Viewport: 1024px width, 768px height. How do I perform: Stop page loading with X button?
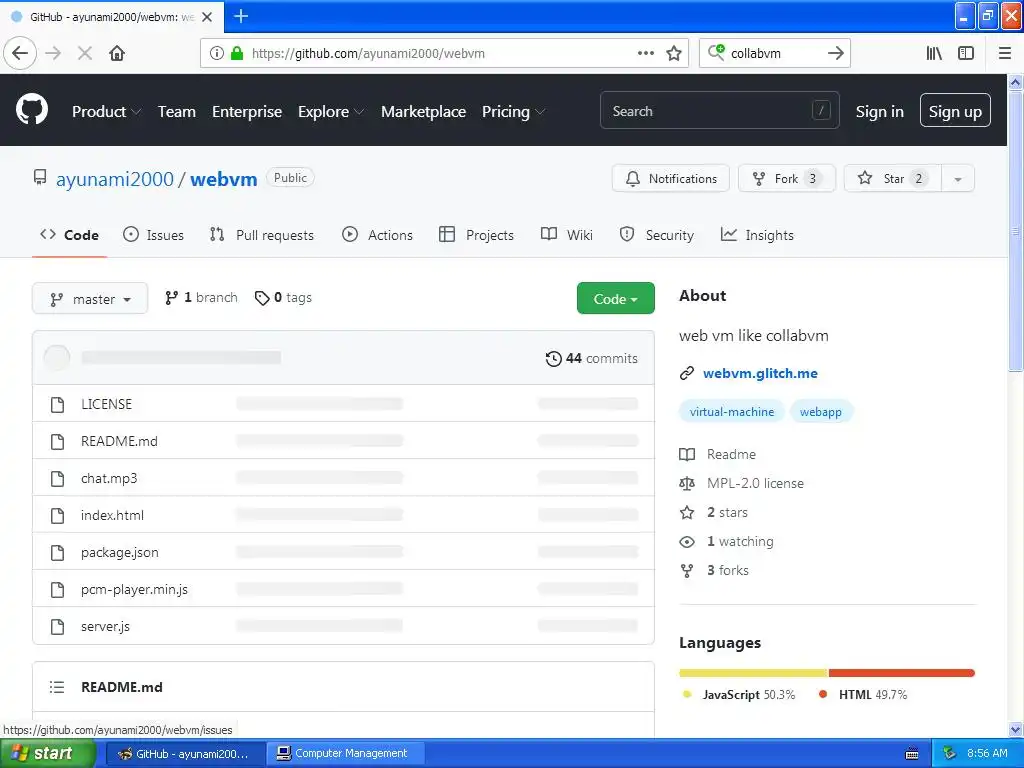click(85, 53)
